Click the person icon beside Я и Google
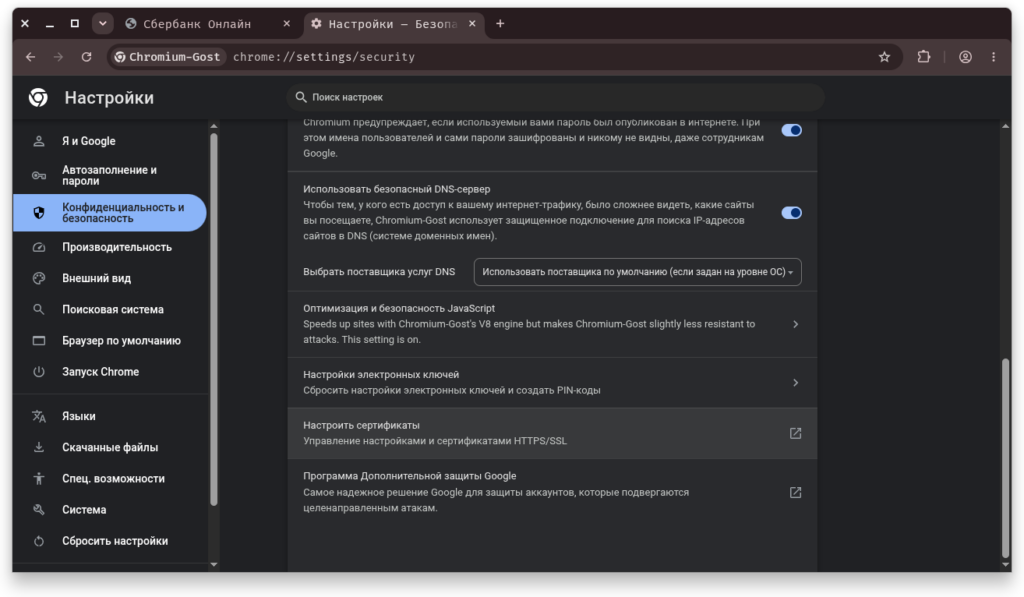 click(x=39, y=141)
